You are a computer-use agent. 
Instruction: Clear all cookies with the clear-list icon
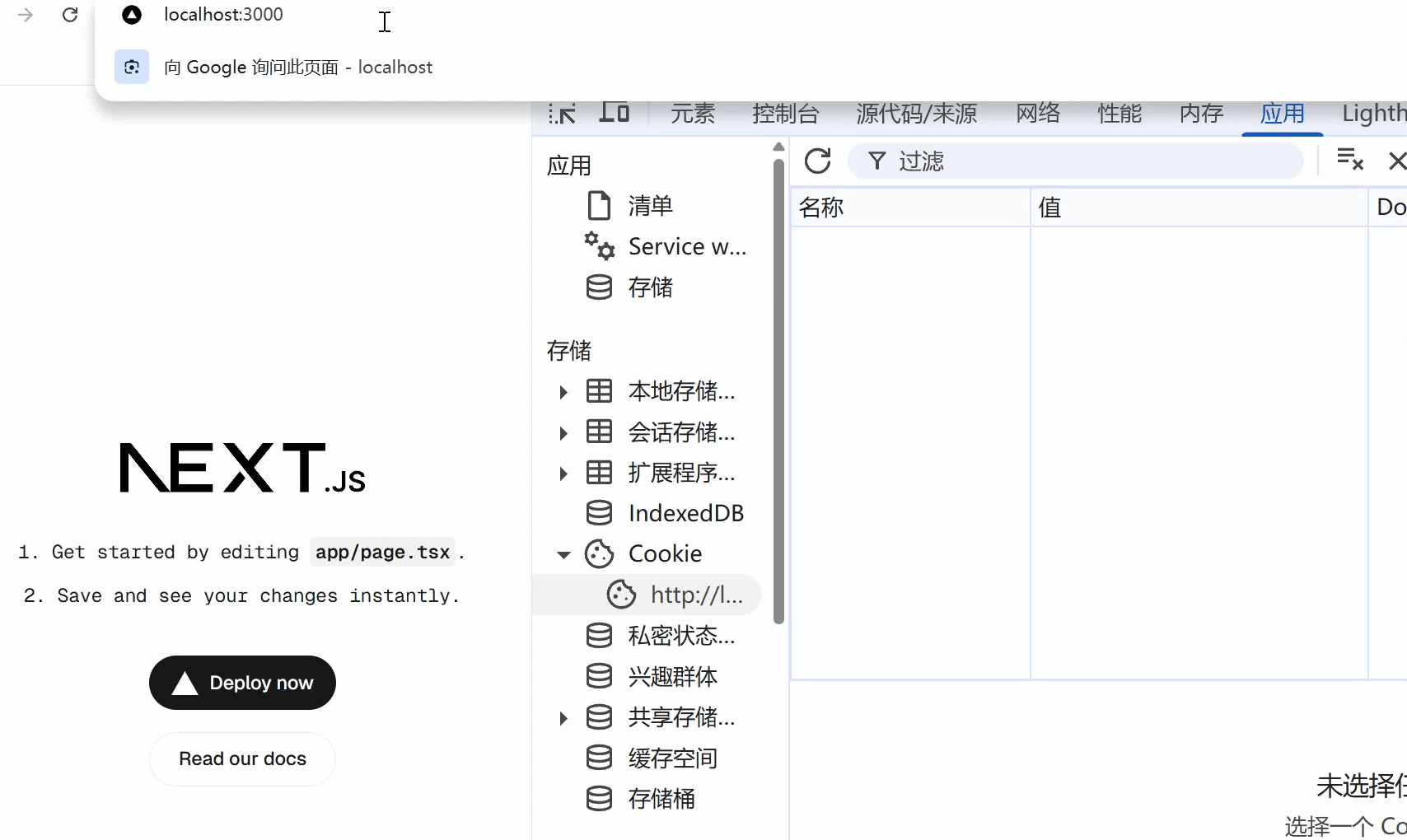(x=1350, y=159)
